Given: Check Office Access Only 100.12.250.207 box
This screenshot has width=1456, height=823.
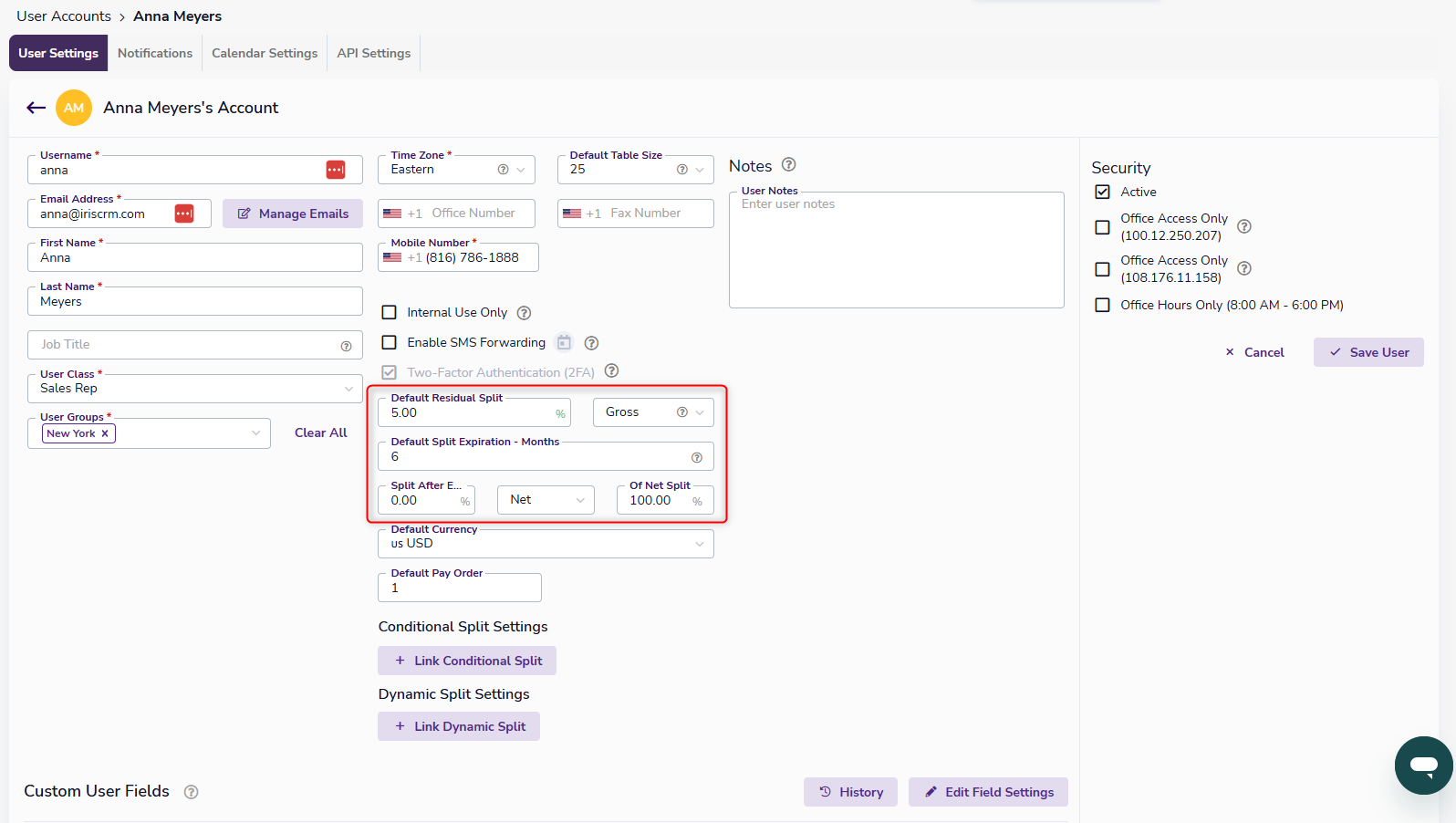Looking at the screenshot, I should 1102,227.
